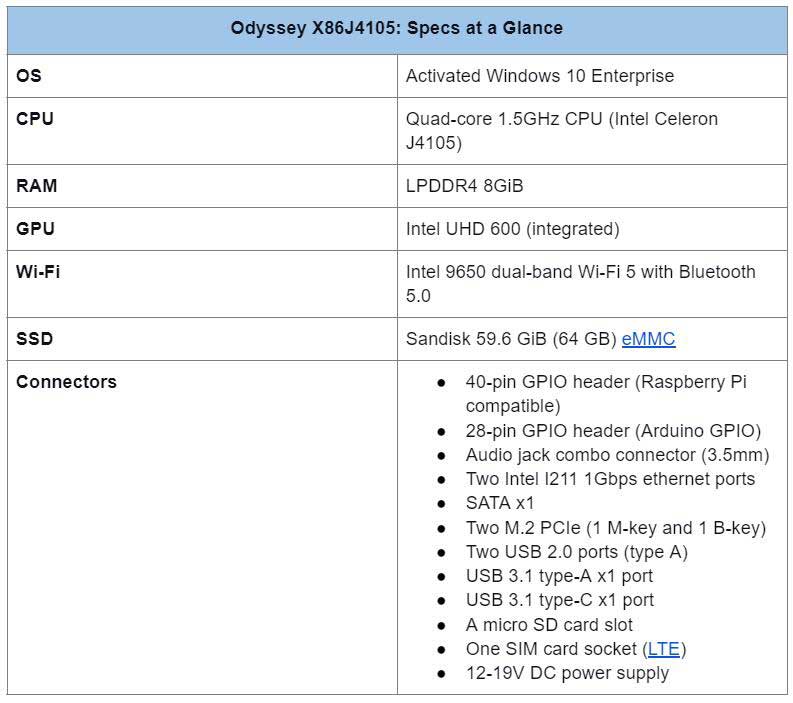Screen dimensions: 793x703
Task: Click the table title 'Odyssey X86J4105: Specs at a Glance'
Action: (x=396, y=28)
